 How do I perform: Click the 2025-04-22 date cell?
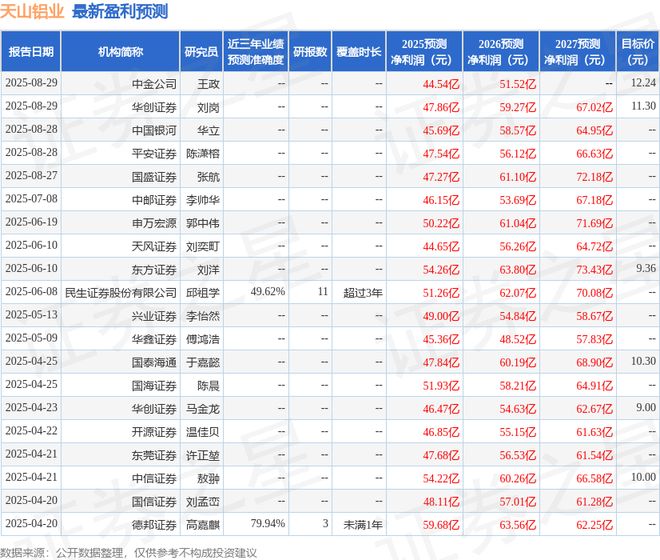[x=32, y=431]
